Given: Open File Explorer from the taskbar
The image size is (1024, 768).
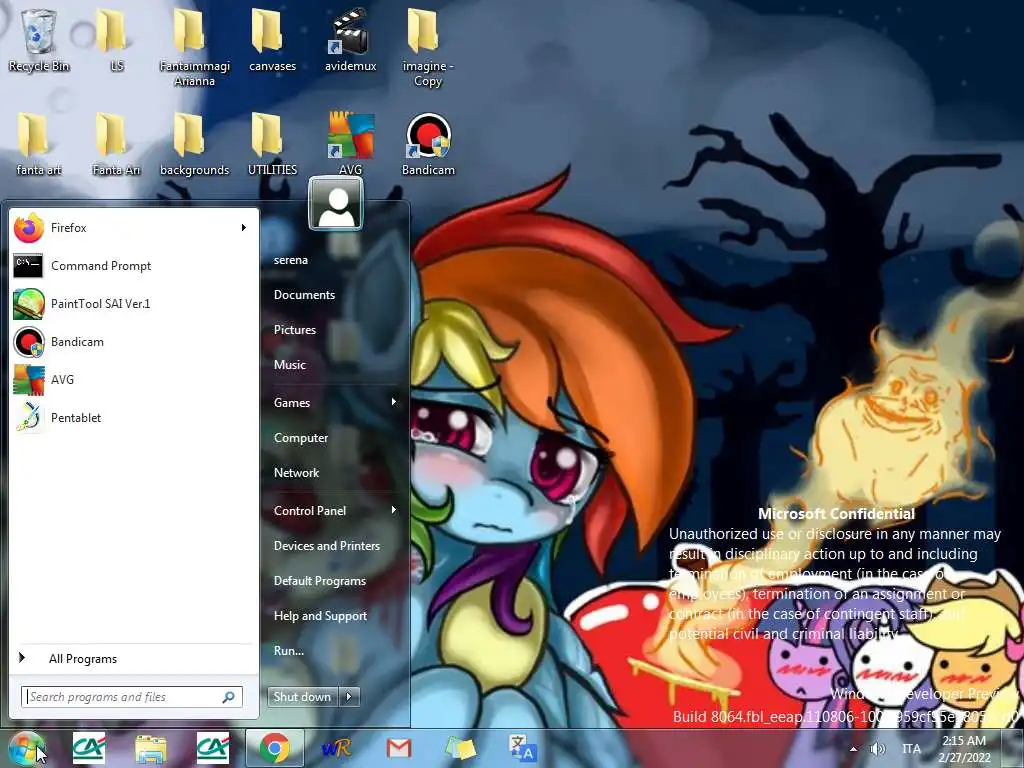Looking at the screenshot, I should coord(150,748).
